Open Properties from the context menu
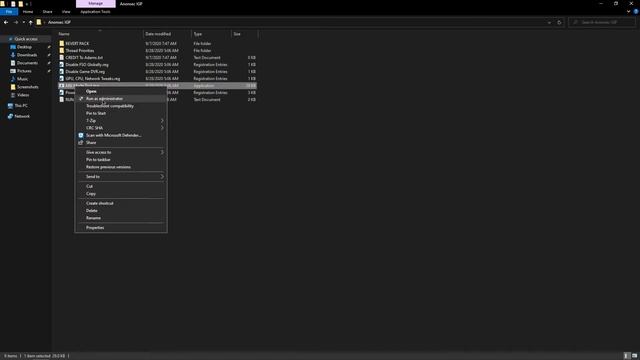 [x=121, y=228]
